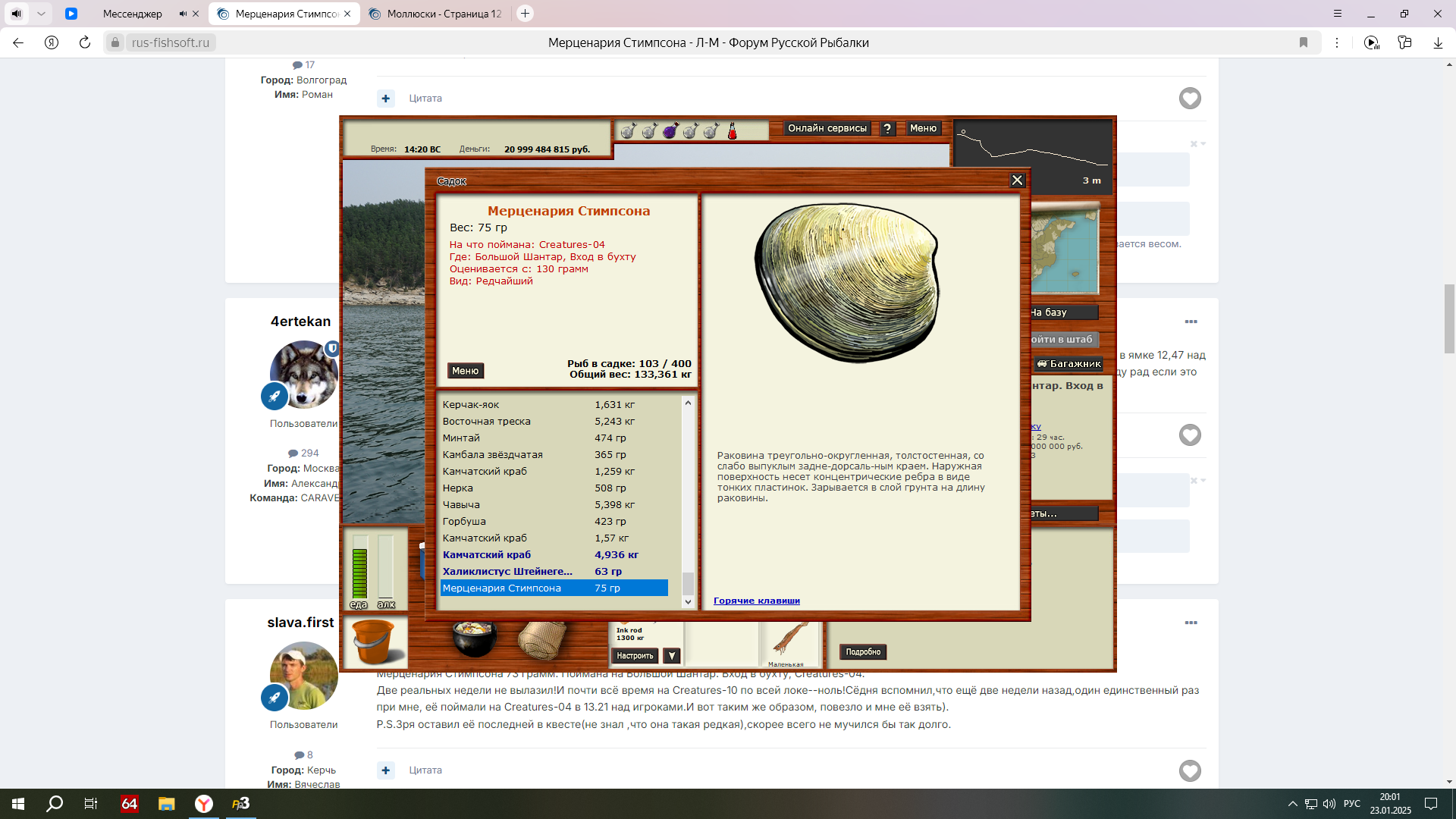Image resolution: width=1456 pixels, height=819 pixels.
Task: Open Windows Start menu
Action: (18, 804)
